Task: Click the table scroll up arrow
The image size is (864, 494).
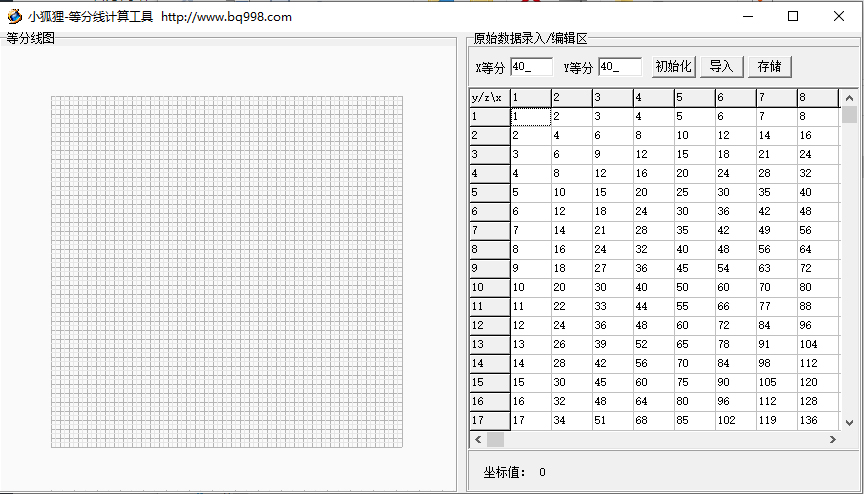Action: pyautogui.click(x=849, y=98)
